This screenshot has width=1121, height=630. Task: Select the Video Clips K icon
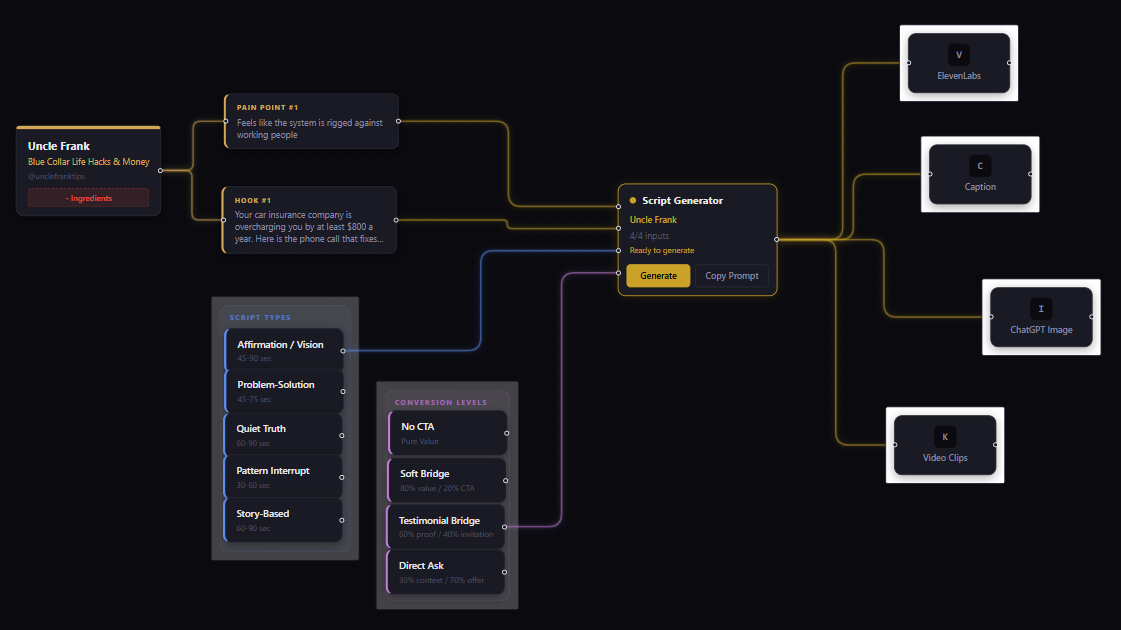pos(944,437)
